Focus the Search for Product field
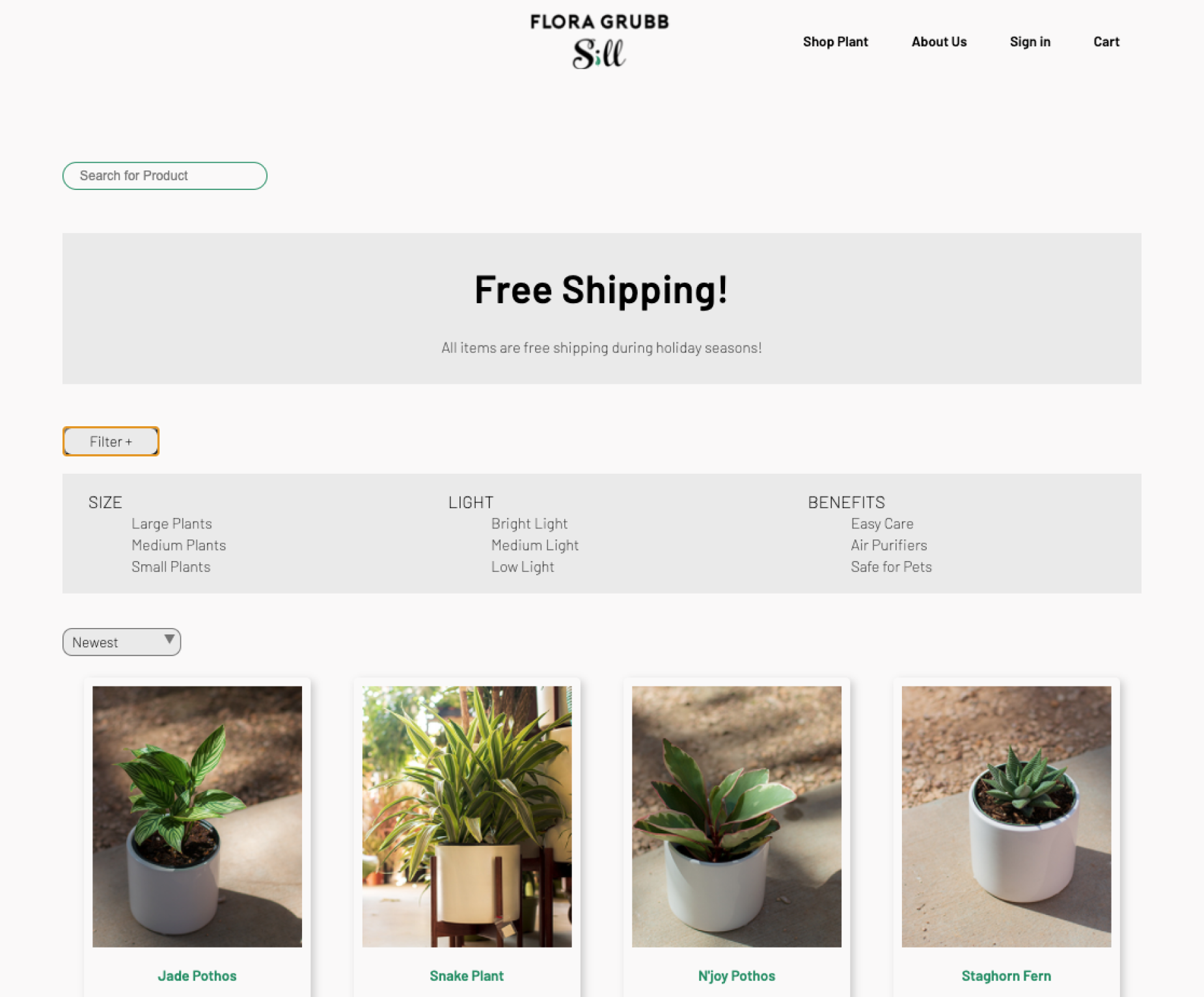Image resolution: width=1204 pixels, height=997 pixels. (x=165, y=176)
